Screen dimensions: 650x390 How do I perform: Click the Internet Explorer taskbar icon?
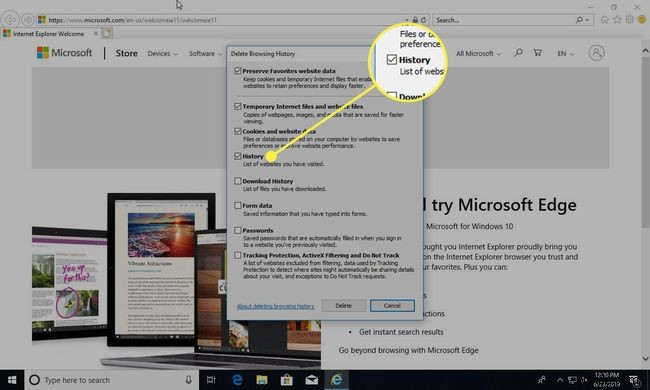click(x=336, y=380)
